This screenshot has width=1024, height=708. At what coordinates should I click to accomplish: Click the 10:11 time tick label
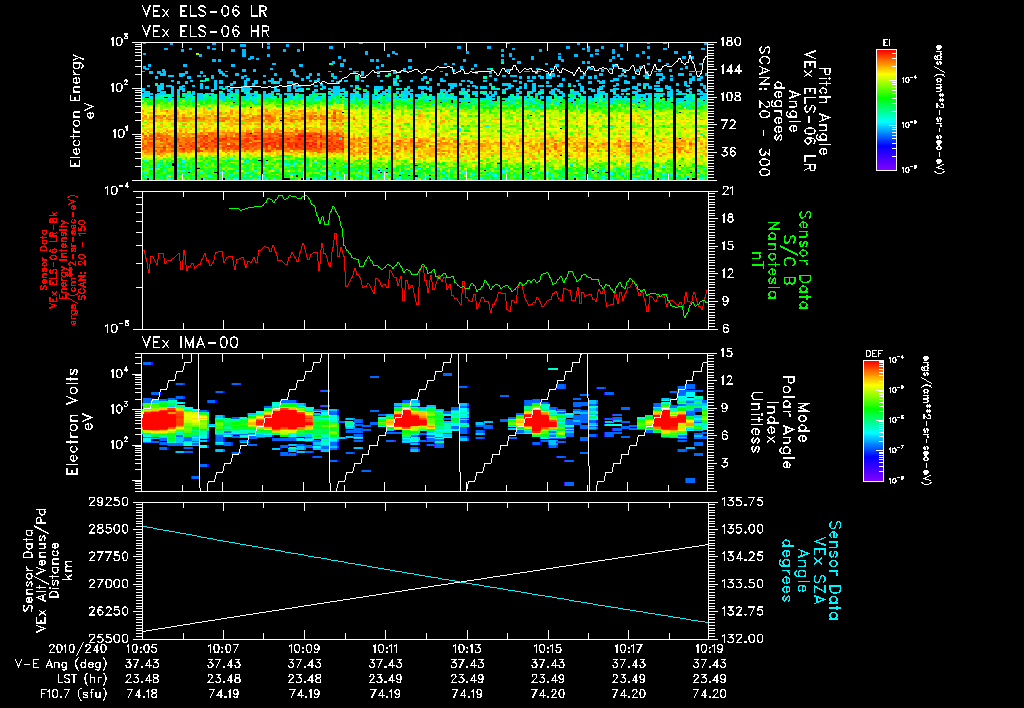pyautogui.click(x=385, y=649)
